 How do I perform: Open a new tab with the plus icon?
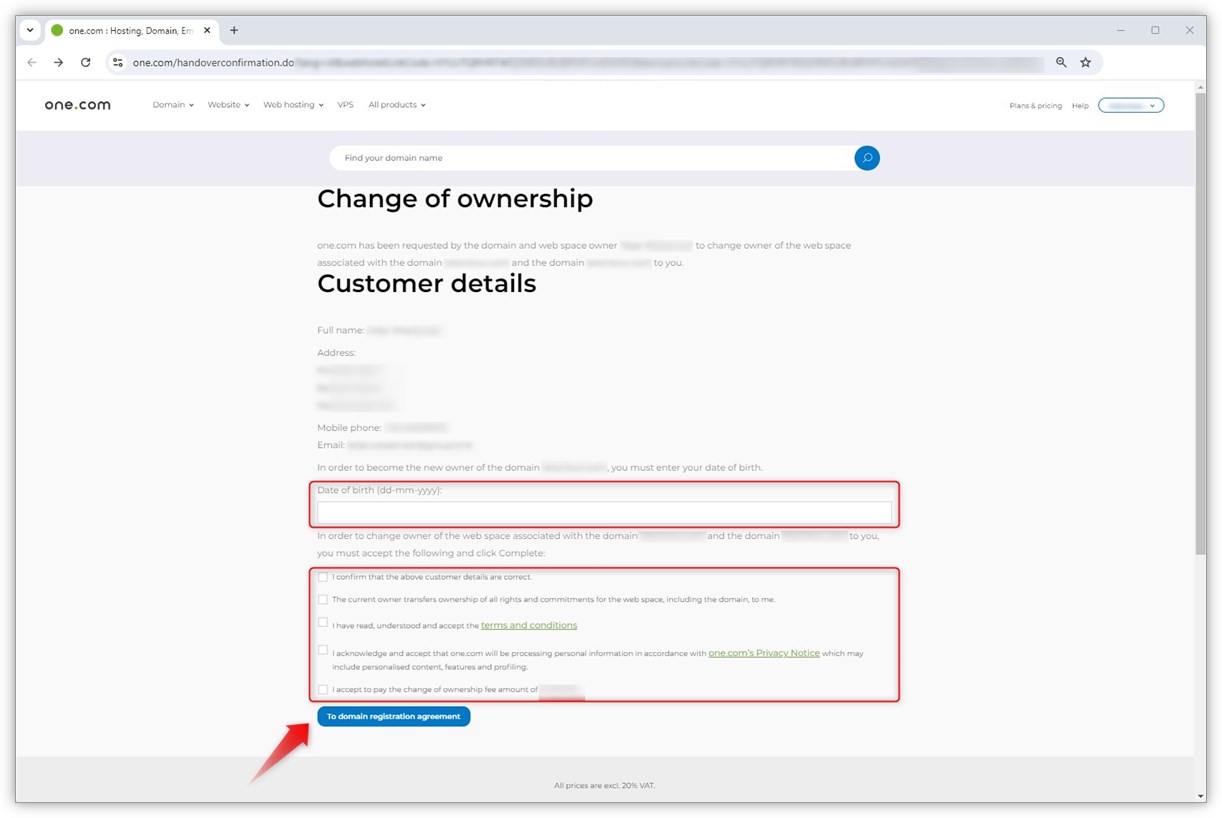234,30
